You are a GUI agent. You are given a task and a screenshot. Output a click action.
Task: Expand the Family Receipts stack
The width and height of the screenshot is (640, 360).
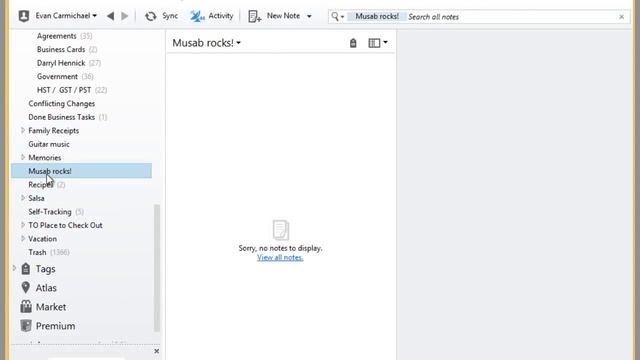point(23,130)
